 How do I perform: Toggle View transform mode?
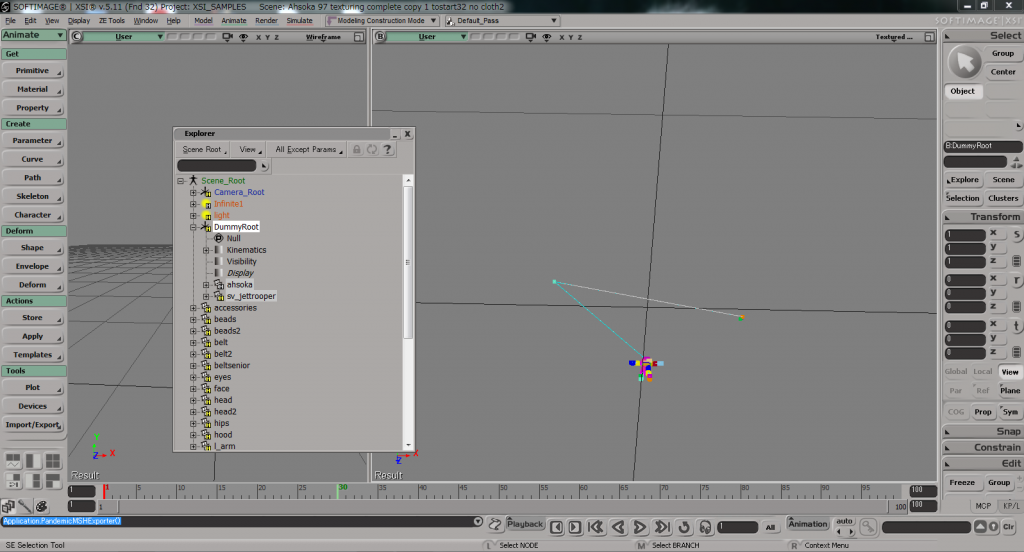(x=1010, y=372)
